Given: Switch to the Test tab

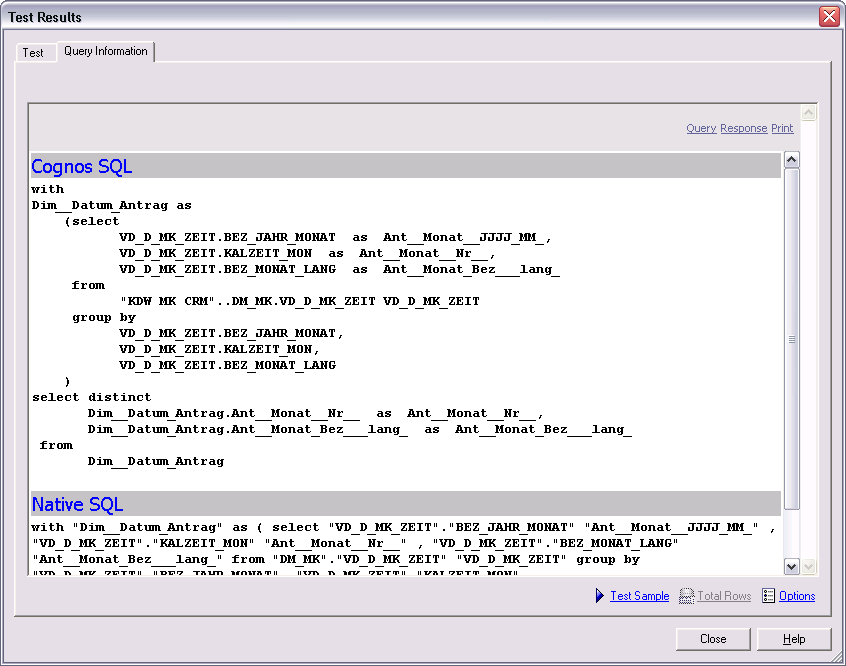Looking at the screenshot, I should coord(33,53).
